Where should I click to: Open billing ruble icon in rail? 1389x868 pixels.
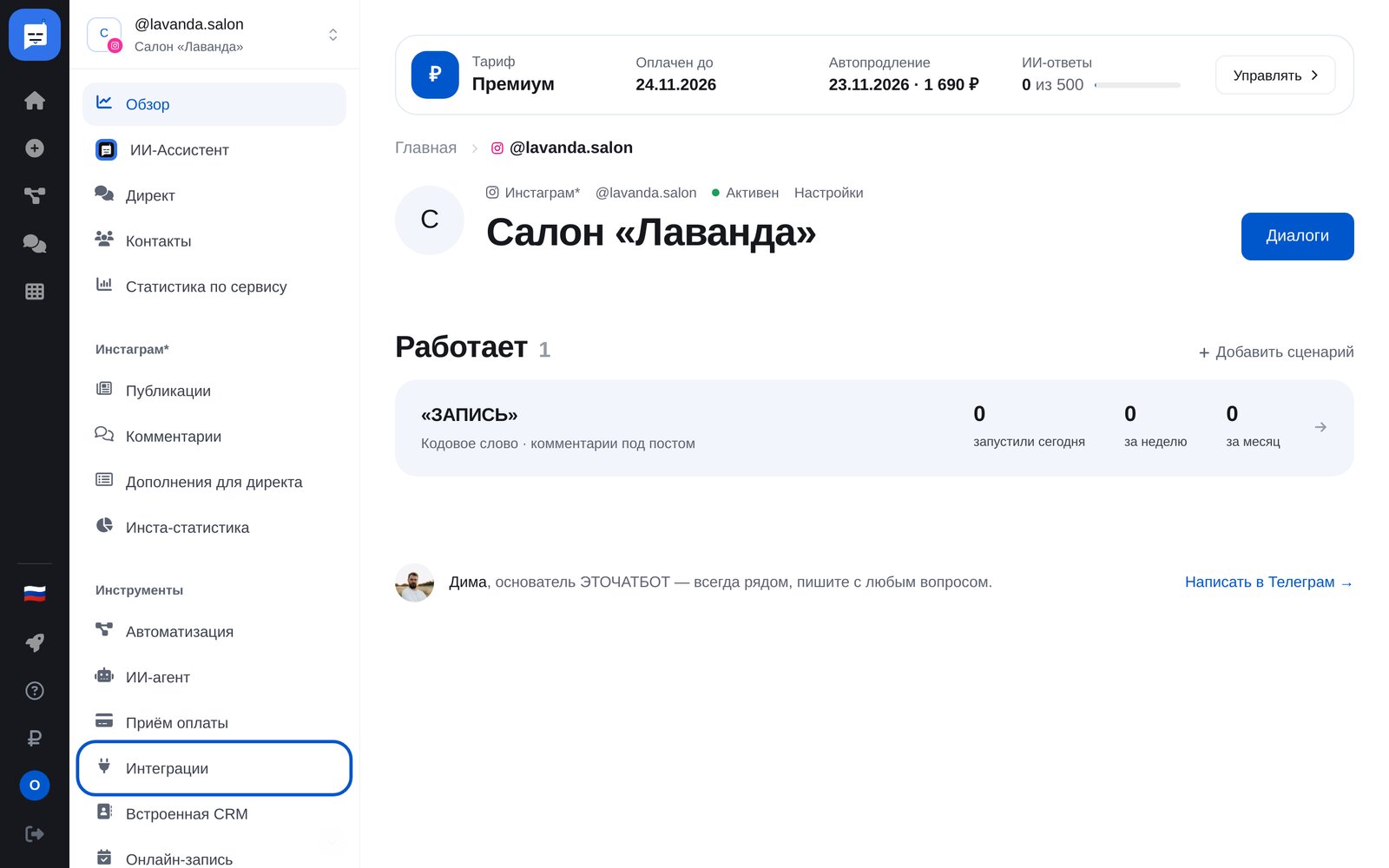[35, 739]
